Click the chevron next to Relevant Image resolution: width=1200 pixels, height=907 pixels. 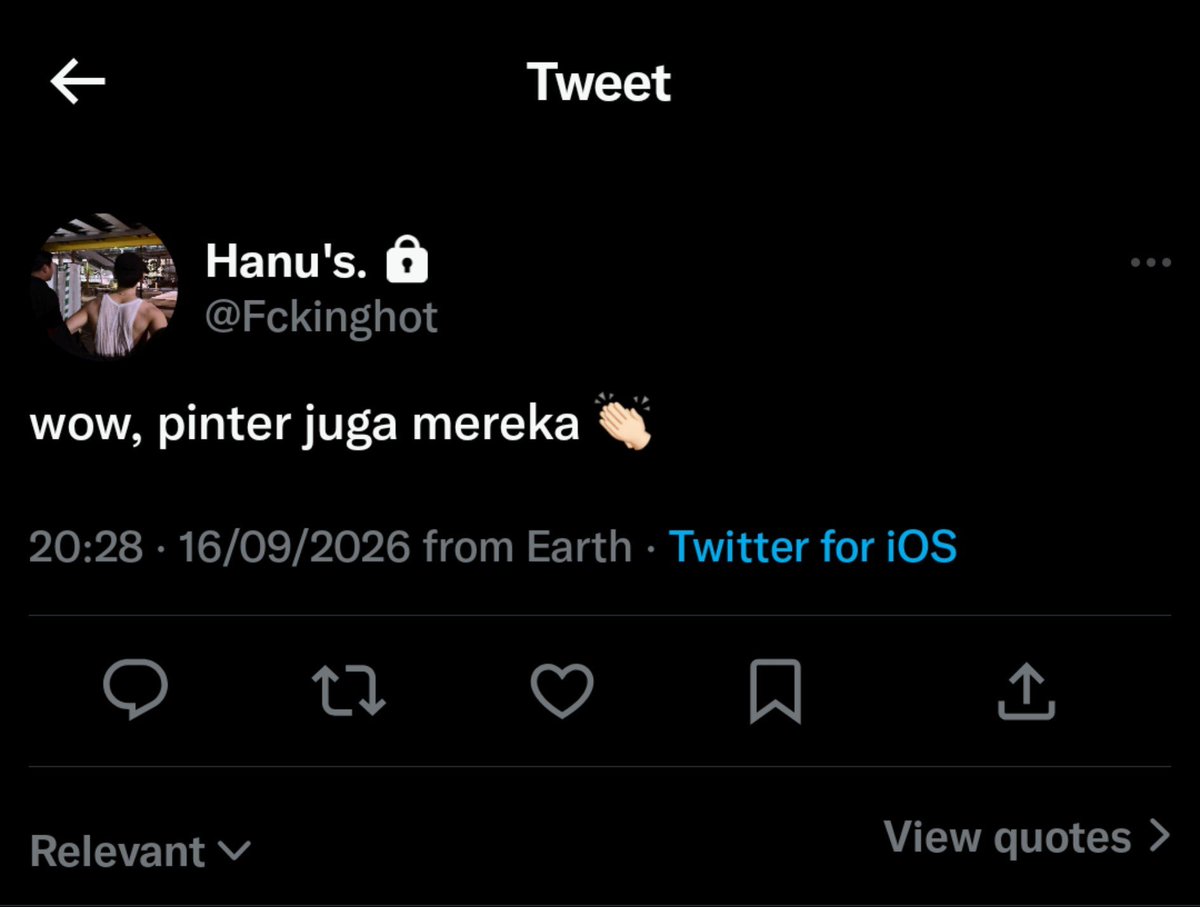point(234,852)
